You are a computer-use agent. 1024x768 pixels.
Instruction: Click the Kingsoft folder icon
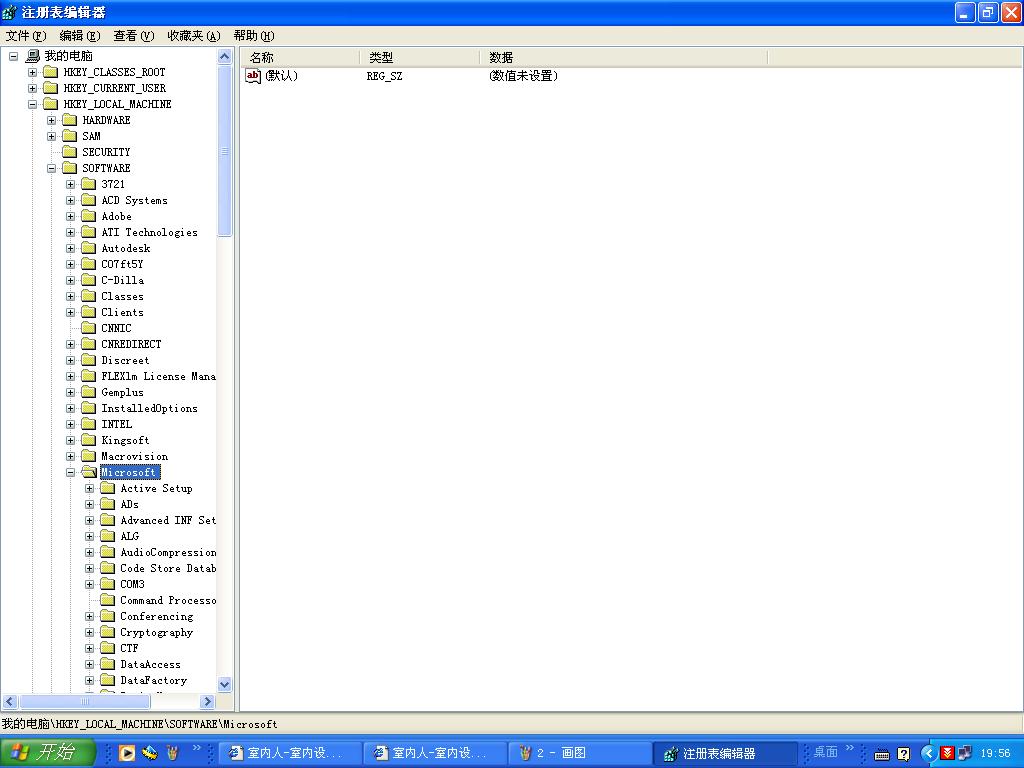point(89,440)
